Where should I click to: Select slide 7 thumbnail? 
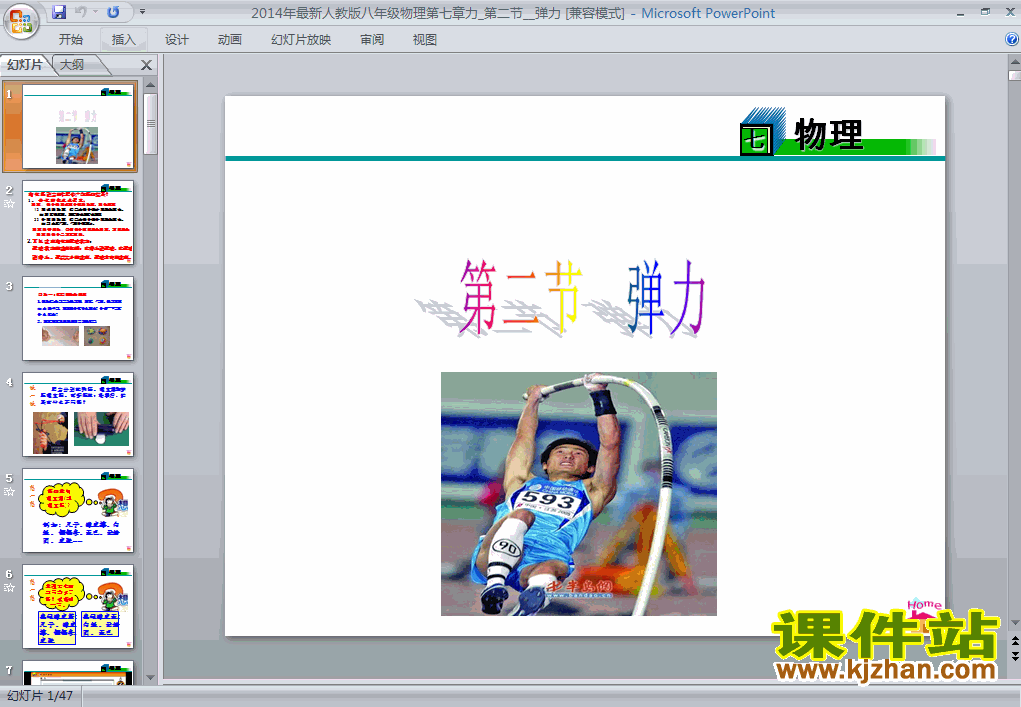[x=77, y=673]
